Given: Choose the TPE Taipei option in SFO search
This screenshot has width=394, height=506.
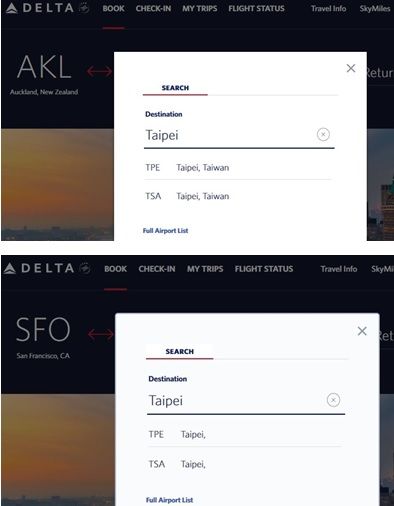Looking at the screenshot, I should pyautogui.click(x=245, y=434).
